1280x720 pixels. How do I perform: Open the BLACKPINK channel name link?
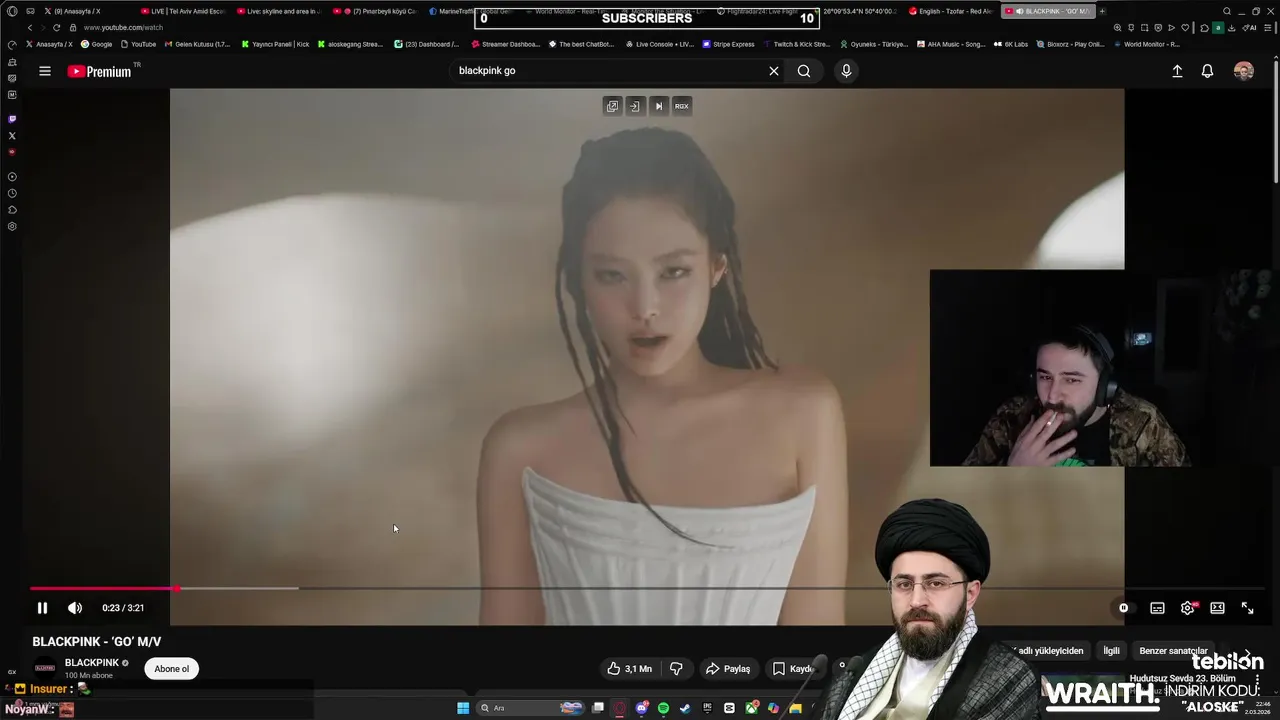click(x=92, y=662)
